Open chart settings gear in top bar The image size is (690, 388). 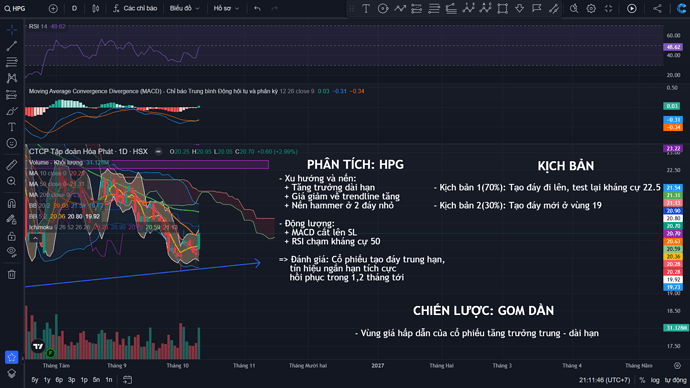click(591, 8)
